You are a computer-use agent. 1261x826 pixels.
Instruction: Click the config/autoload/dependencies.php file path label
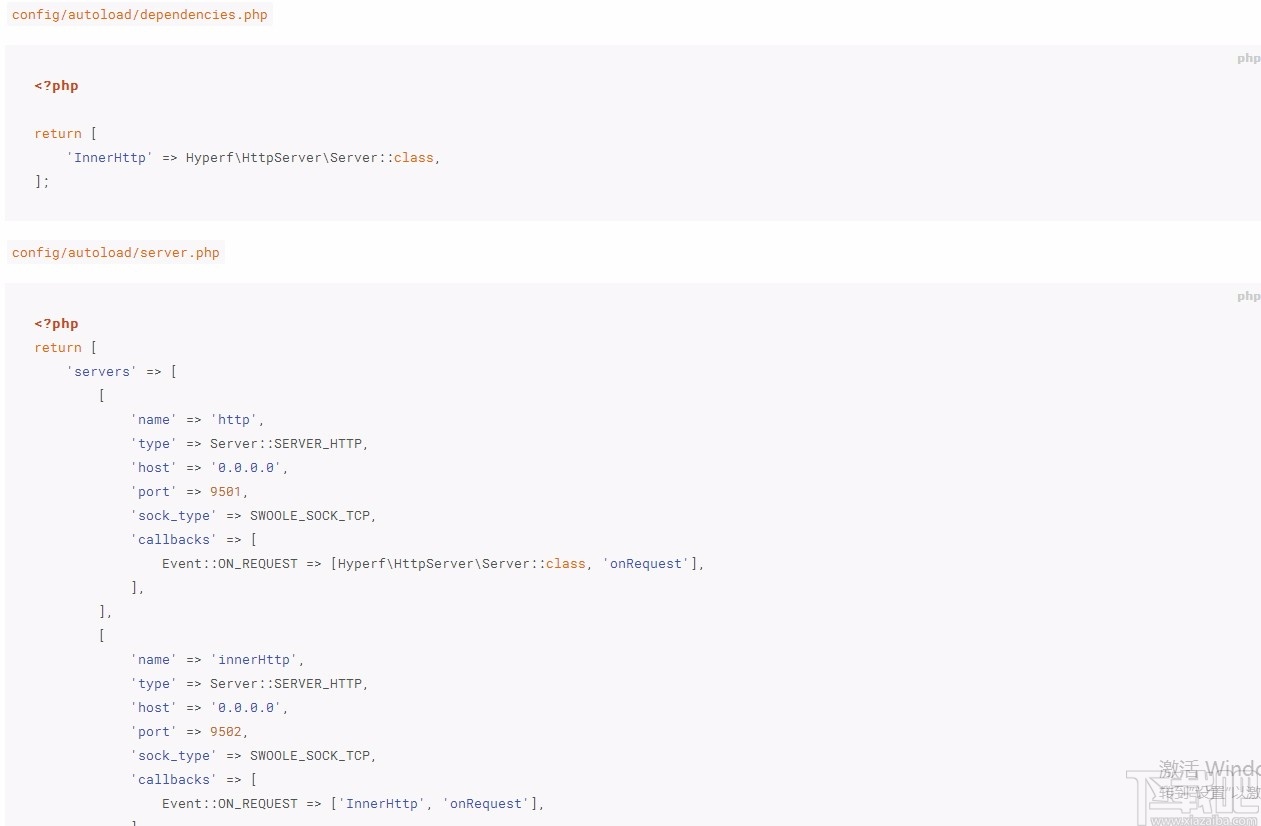139,15
